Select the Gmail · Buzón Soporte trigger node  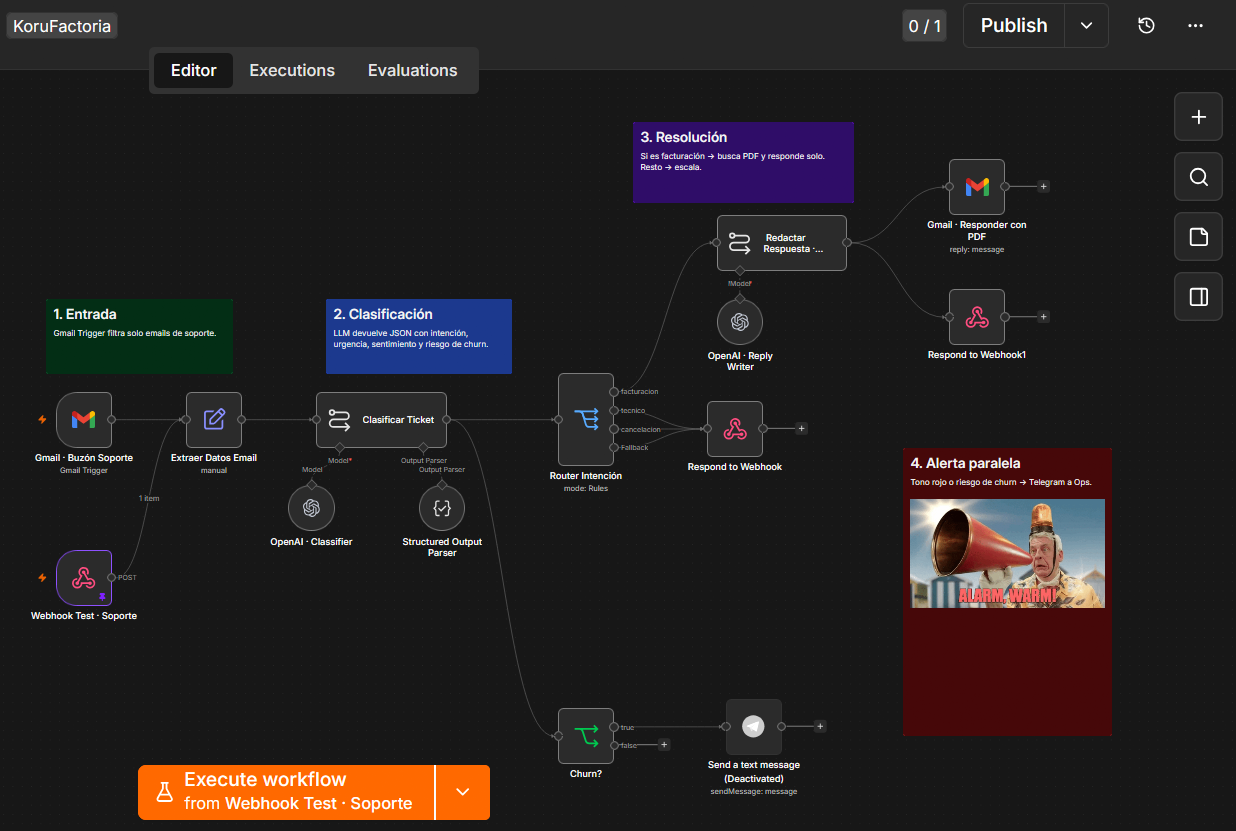pos(84,420)
